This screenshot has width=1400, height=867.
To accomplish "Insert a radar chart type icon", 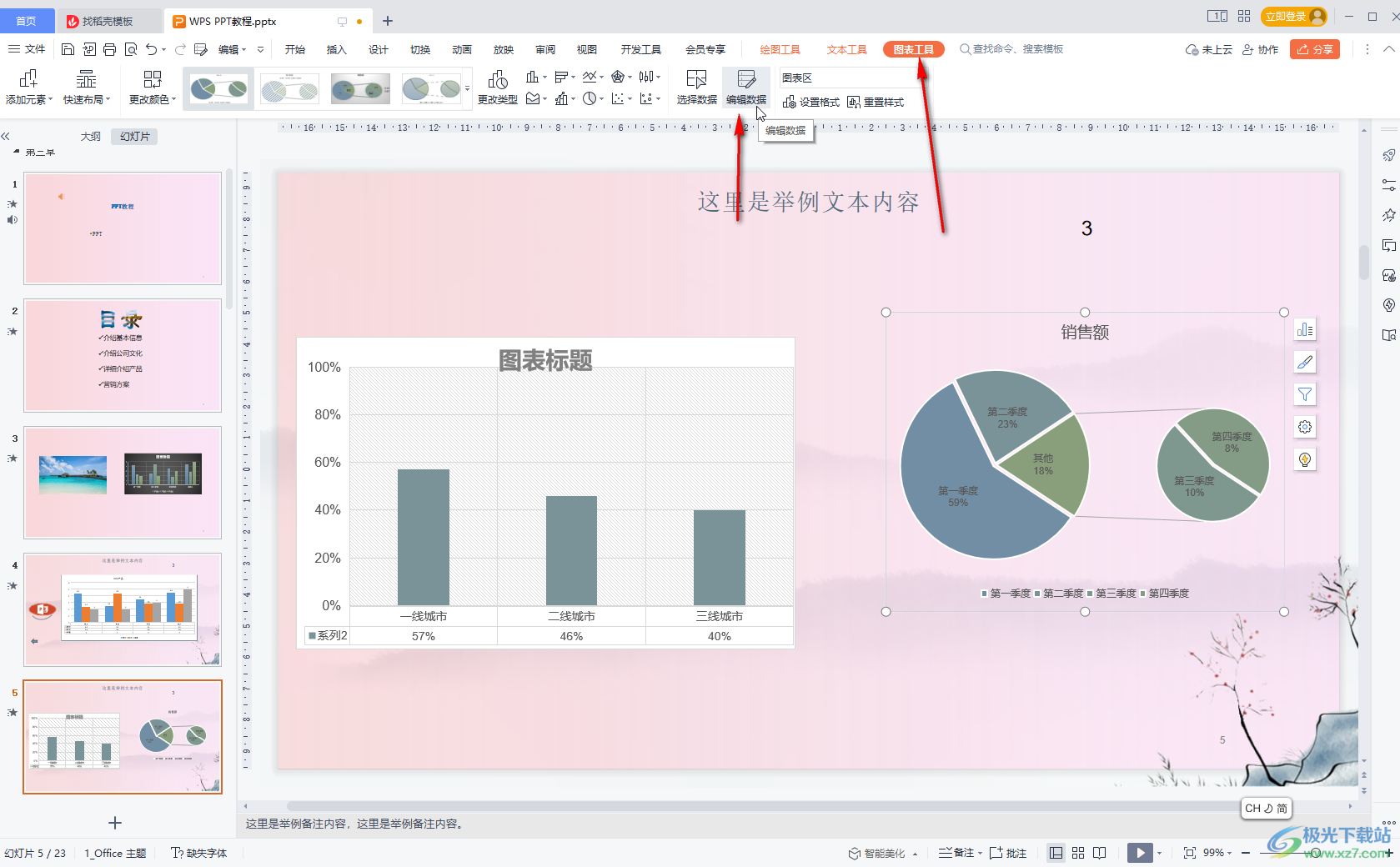I will tap(618, 77).
